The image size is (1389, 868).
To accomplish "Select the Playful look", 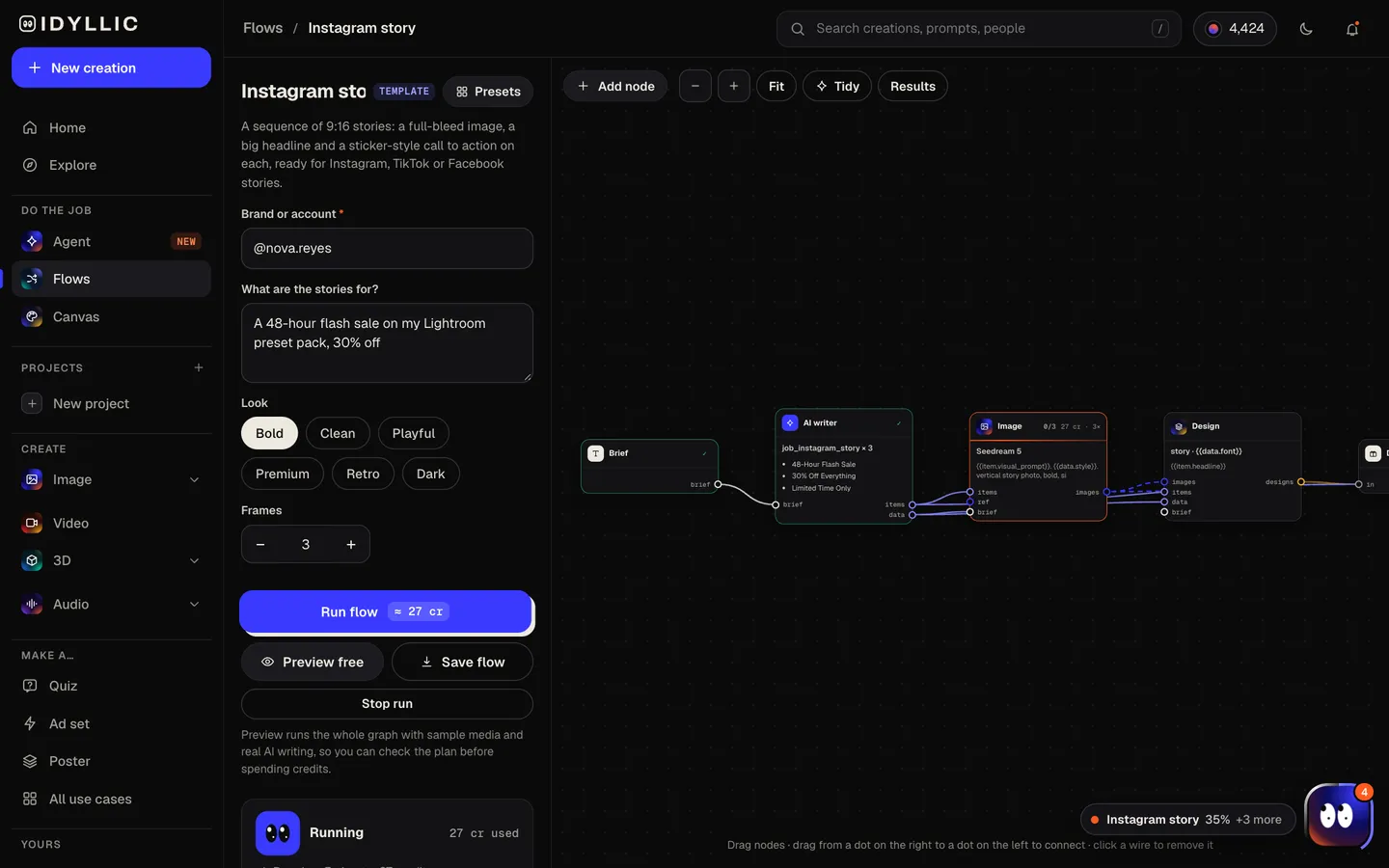I will click(414, 433).
